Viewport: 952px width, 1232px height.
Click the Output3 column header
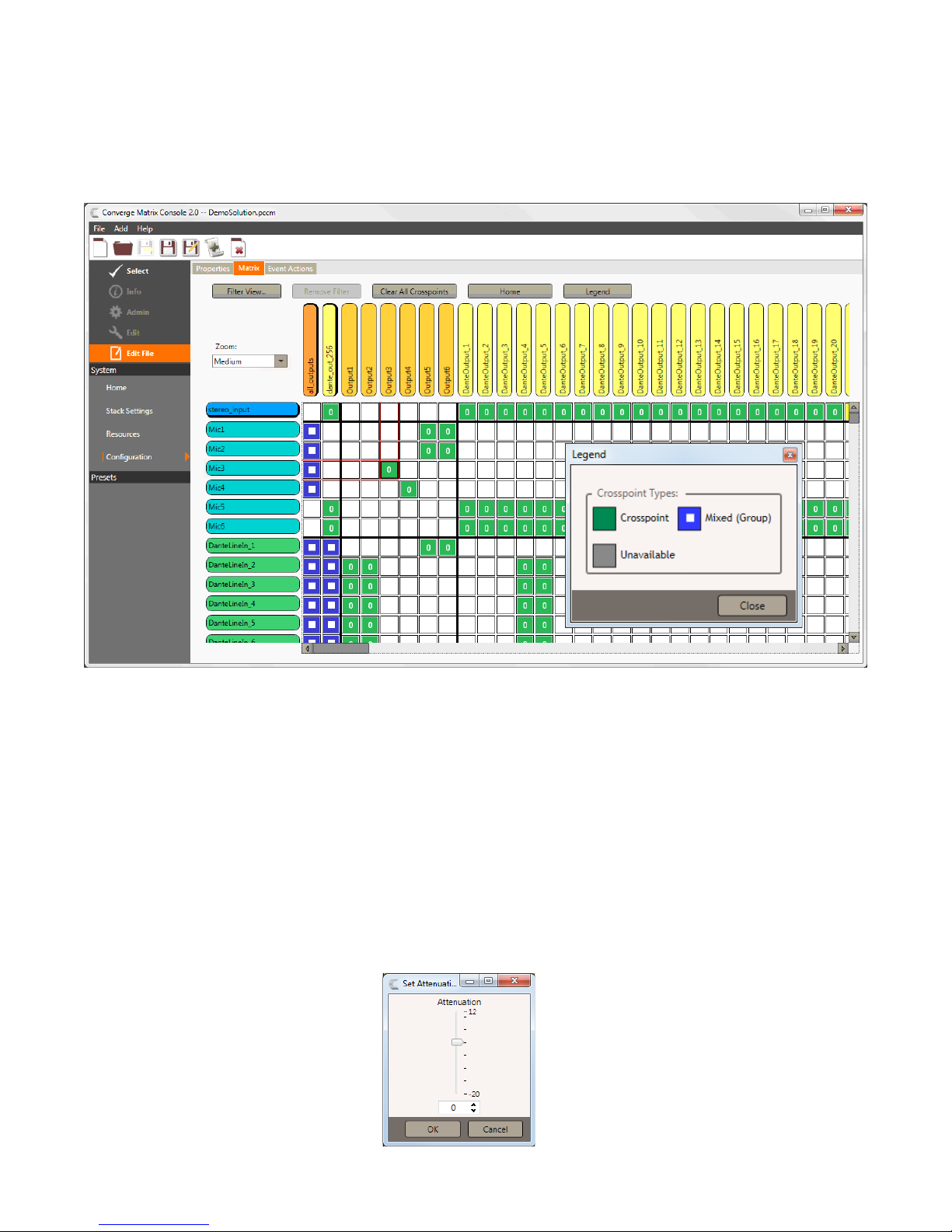click(x=388, y=350)
